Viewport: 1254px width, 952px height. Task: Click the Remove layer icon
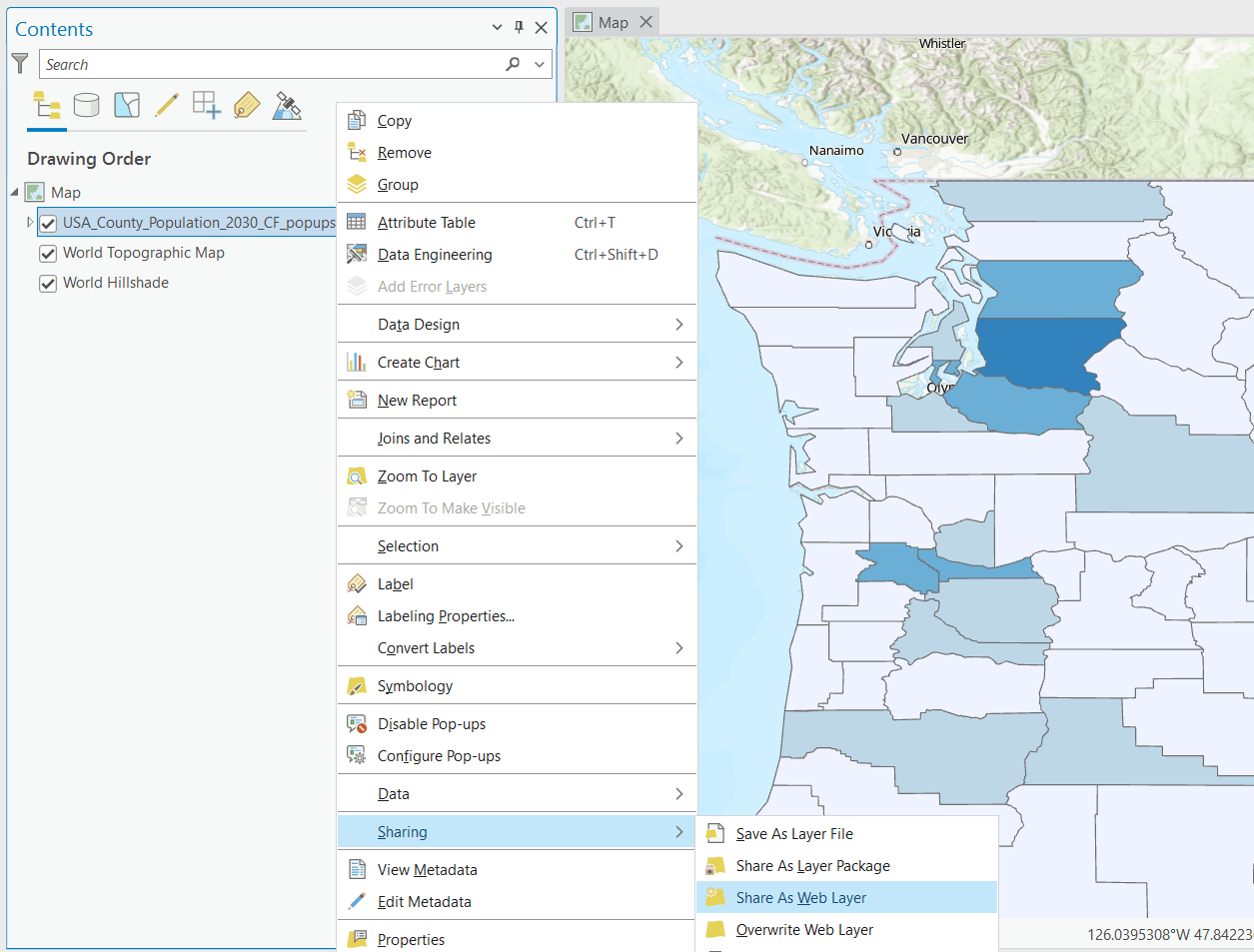point(357,152)
